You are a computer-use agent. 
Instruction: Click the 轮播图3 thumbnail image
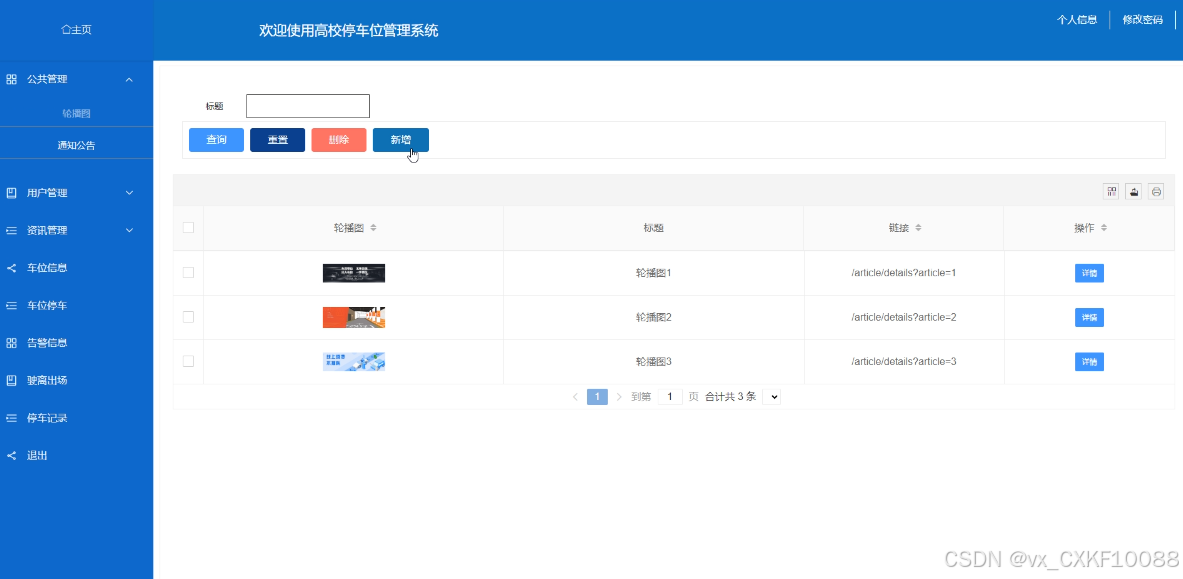tap(354, 362)
